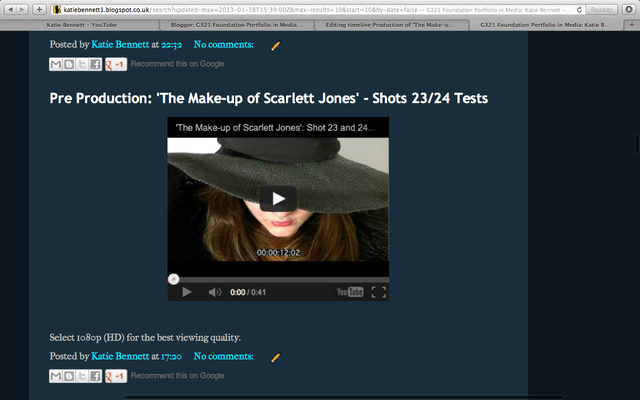Play video with the large center play button

pos(278,199)
